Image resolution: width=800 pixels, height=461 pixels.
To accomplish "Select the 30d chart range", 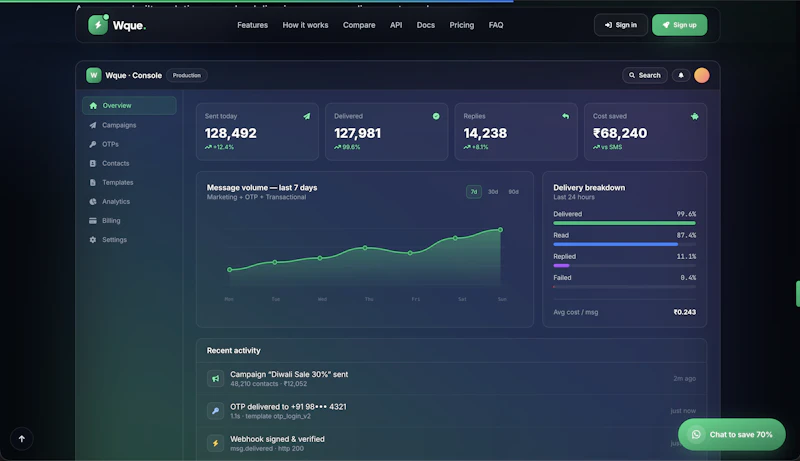I will (493, 192).
